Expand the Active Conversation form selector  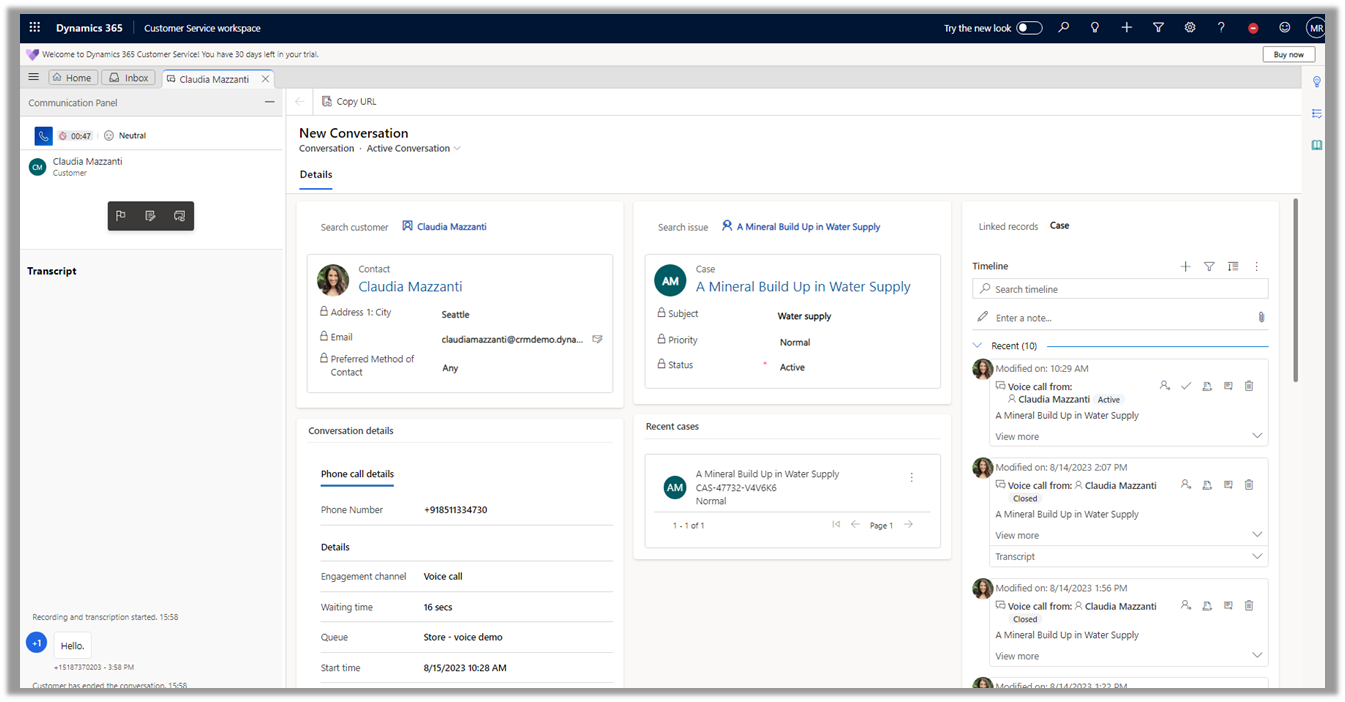tap(457, 149)
